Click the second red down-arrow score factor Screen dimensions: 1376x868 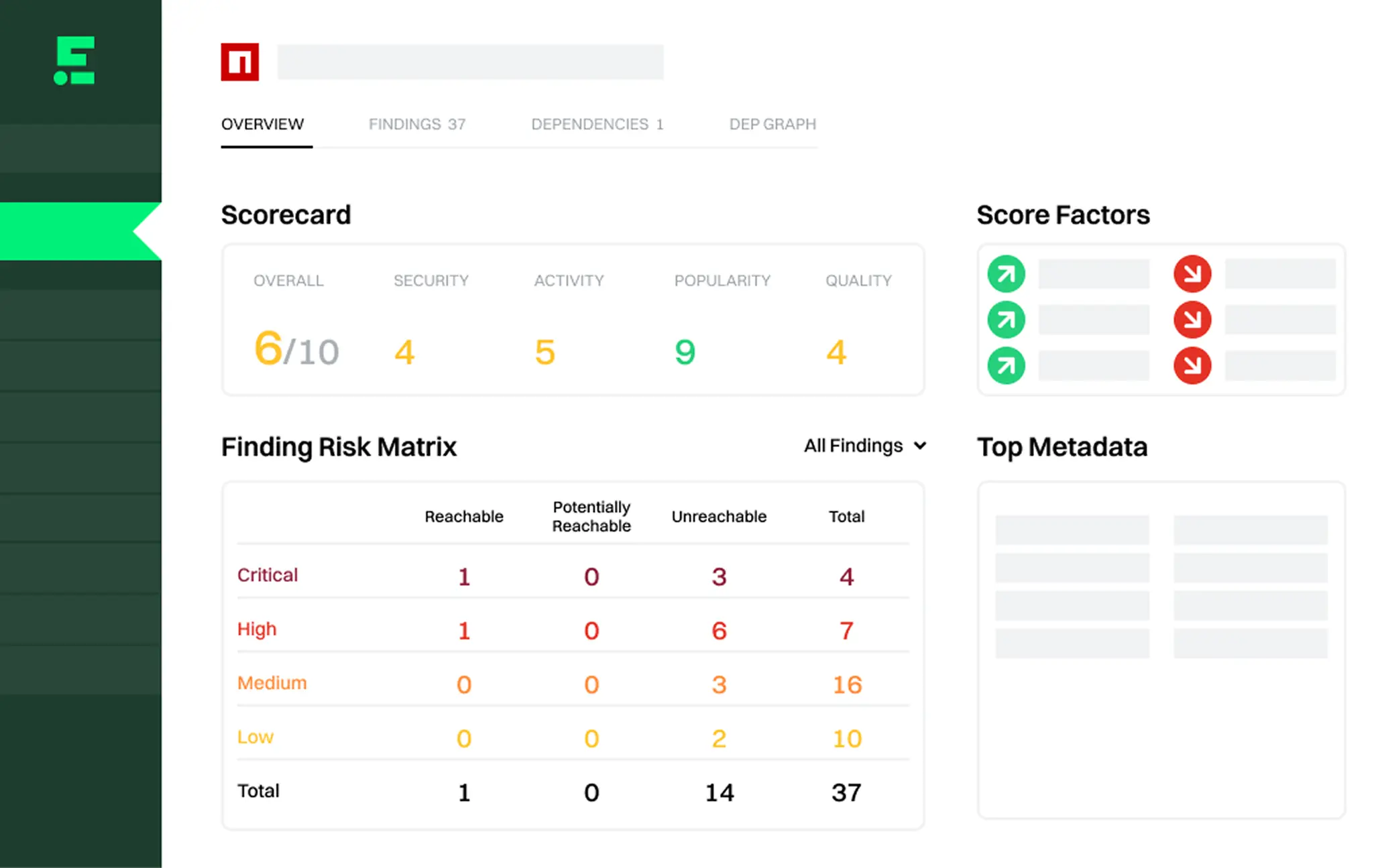[x=1192, y=320]
